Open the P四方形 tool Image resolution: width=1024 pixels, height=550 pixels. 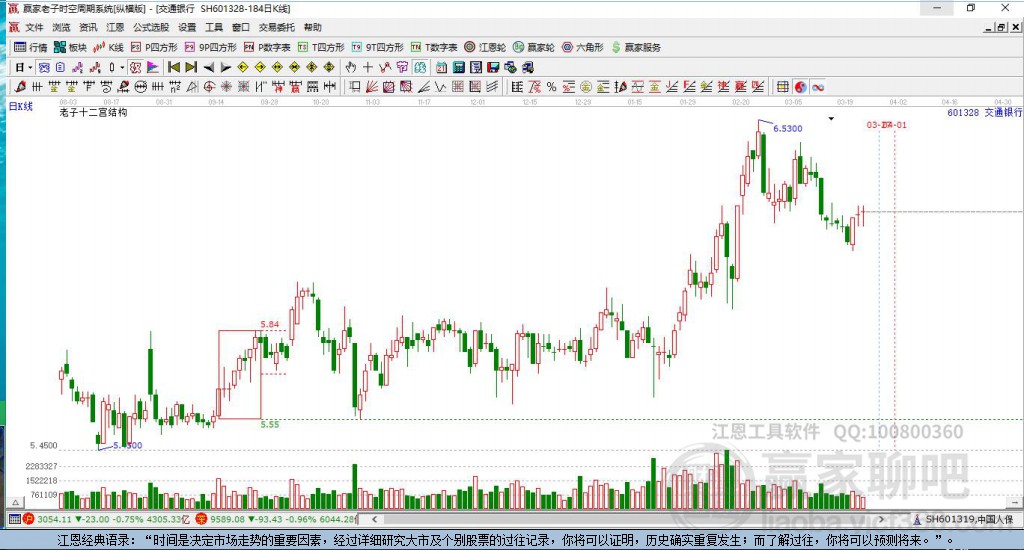pos(154,47)
